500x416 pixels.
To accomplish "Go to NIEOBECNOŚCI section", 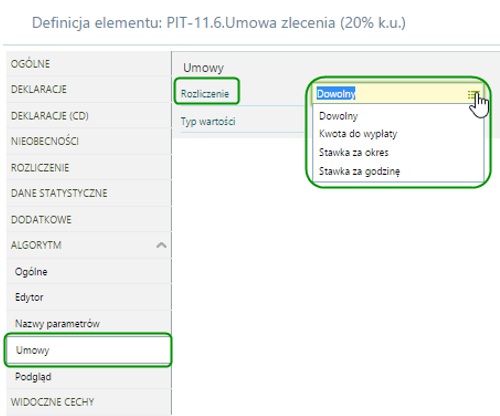I will pos(89,141).
